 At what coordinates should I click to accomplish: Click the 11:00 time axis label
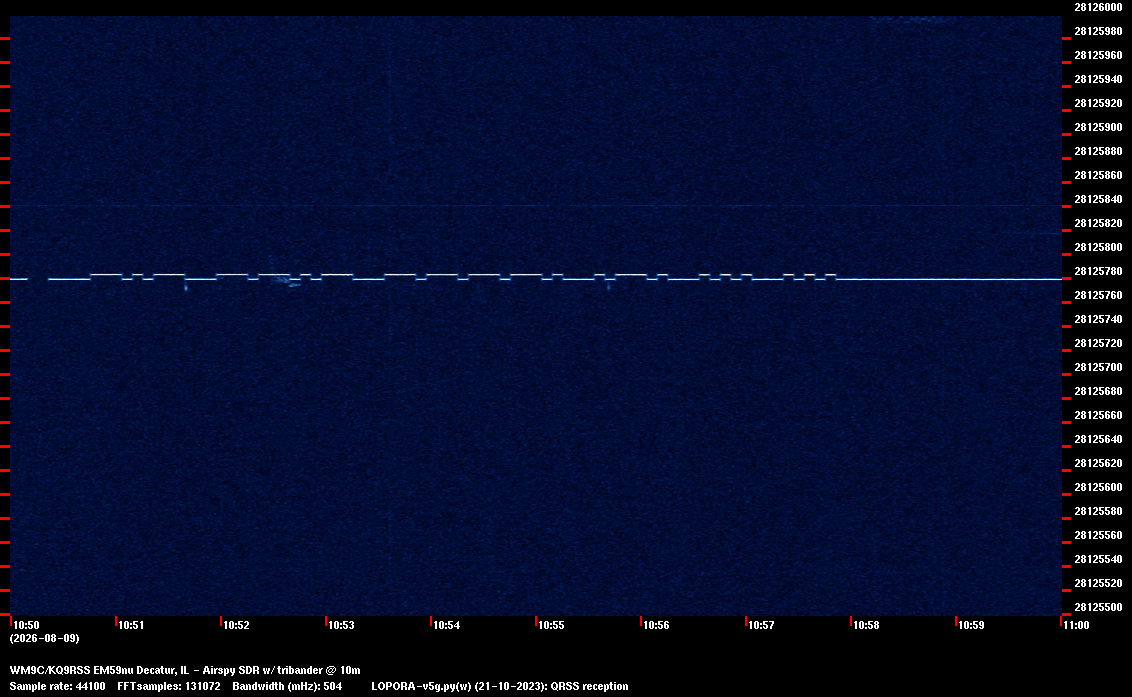[x=1076, y=625]
